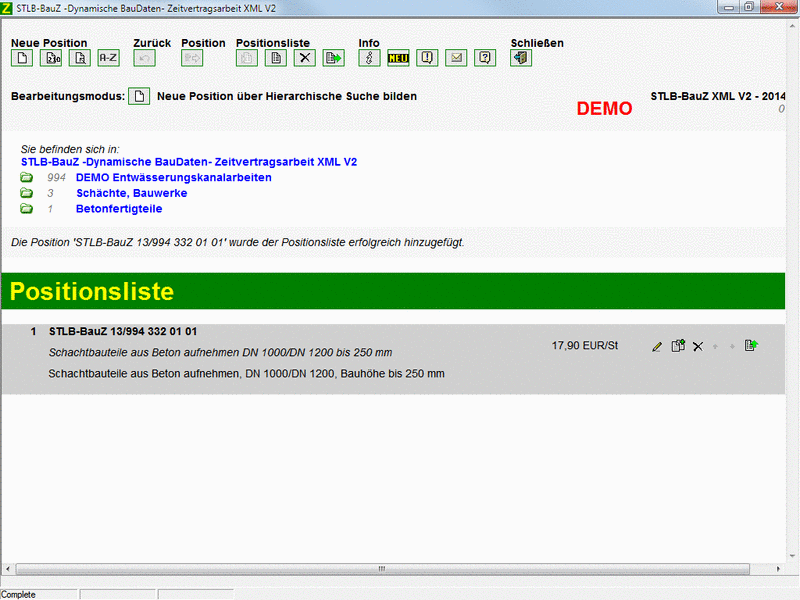The image size is (800, 600).
Task: Click folder icon beside DEMO Entwässerungskanalarbeiten
Action: tap(27, 178)
